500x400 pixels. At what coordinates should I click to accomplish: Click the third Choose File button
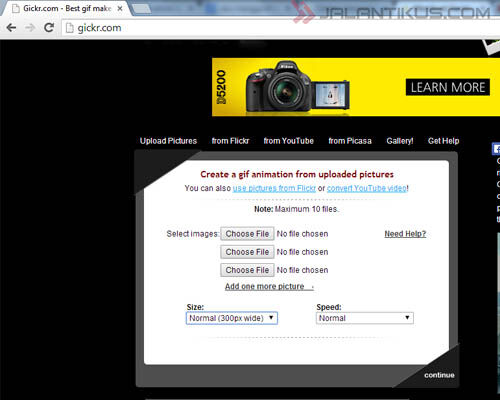click(x=247, y=270)
